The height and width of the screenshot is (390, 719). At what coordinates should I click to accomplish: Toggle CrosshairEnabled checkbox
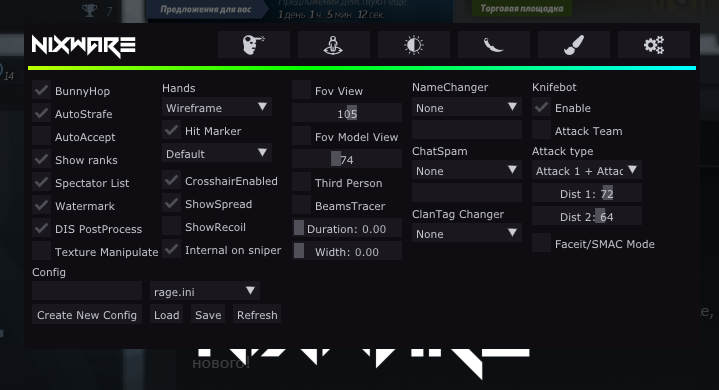click(171, 180)
